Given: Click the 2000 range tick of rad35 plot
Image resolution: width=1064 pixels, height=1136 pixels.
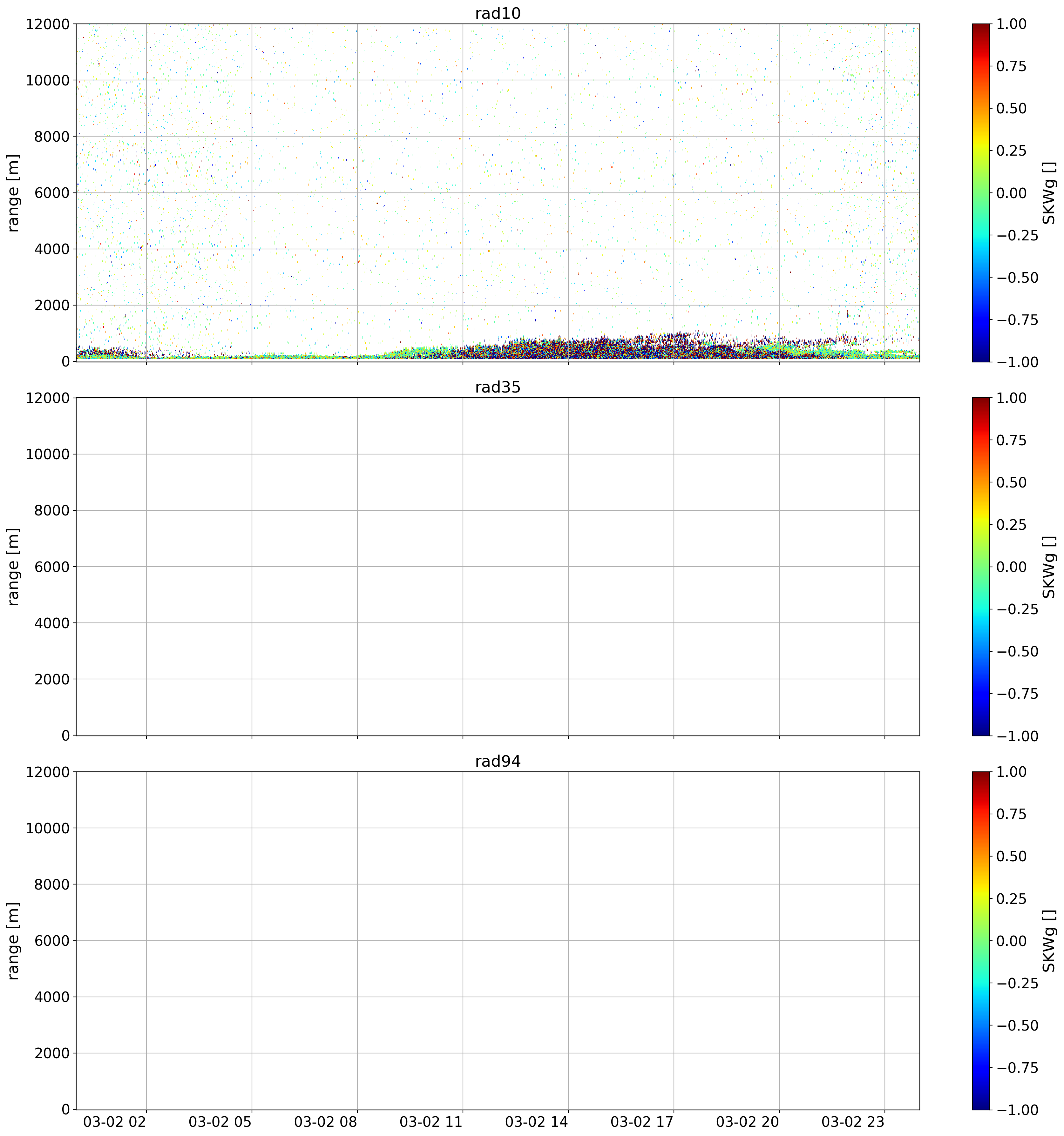Looking at the screenshot, I should [x=52, y=679].
